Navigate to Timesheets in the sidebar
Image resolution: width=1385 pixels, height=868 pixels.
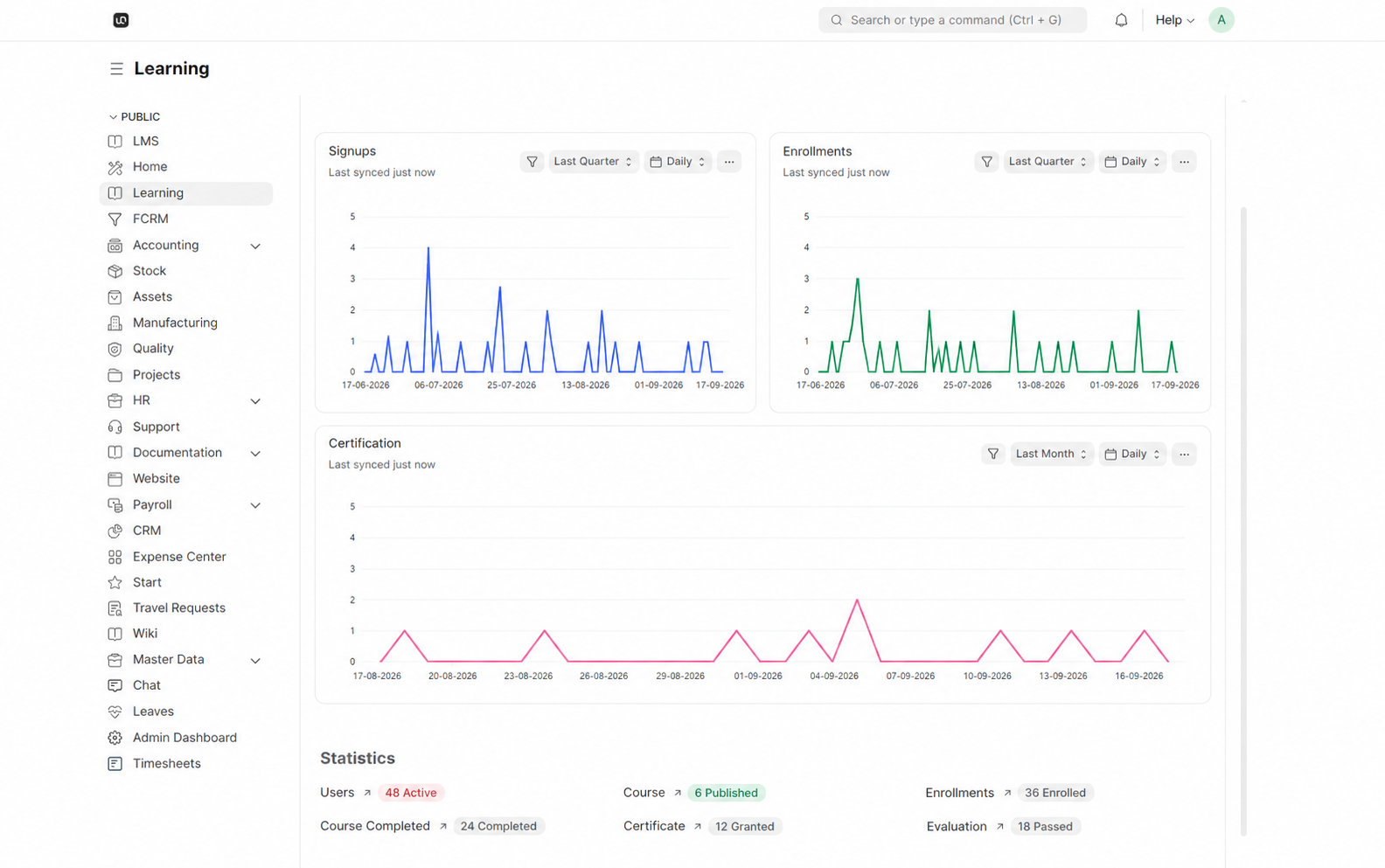(x=185, y=764)
